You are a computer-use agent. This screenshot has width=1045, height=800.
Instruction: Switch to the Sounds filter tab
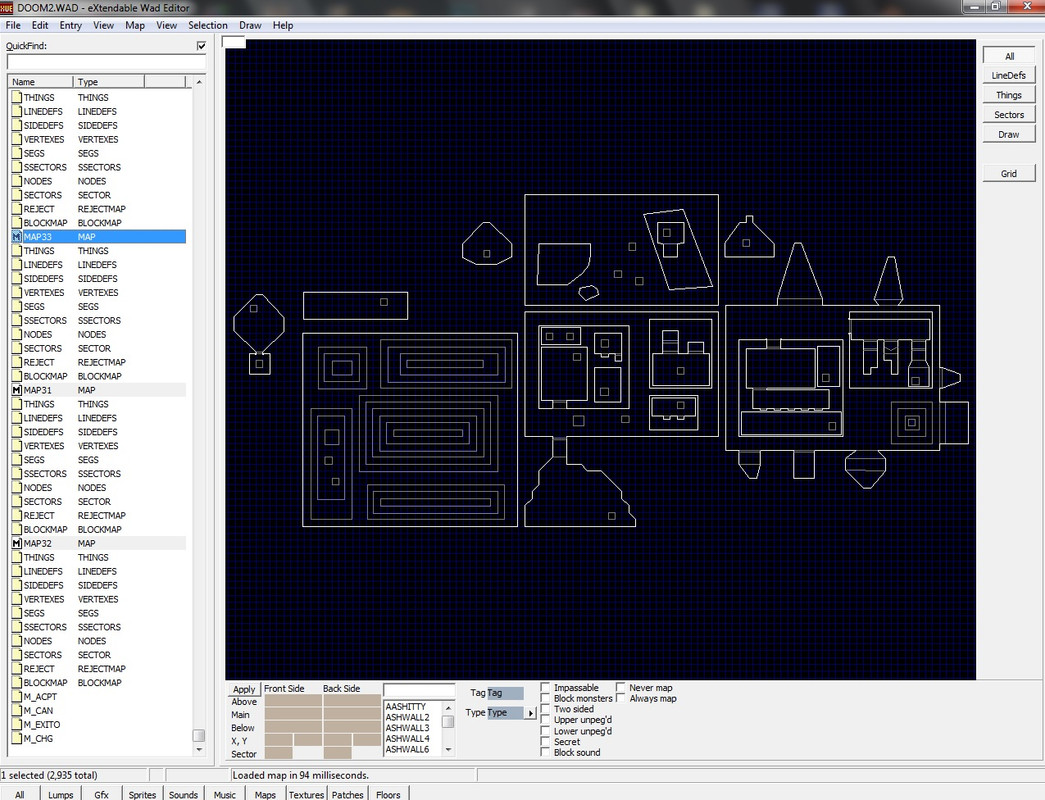183,794
